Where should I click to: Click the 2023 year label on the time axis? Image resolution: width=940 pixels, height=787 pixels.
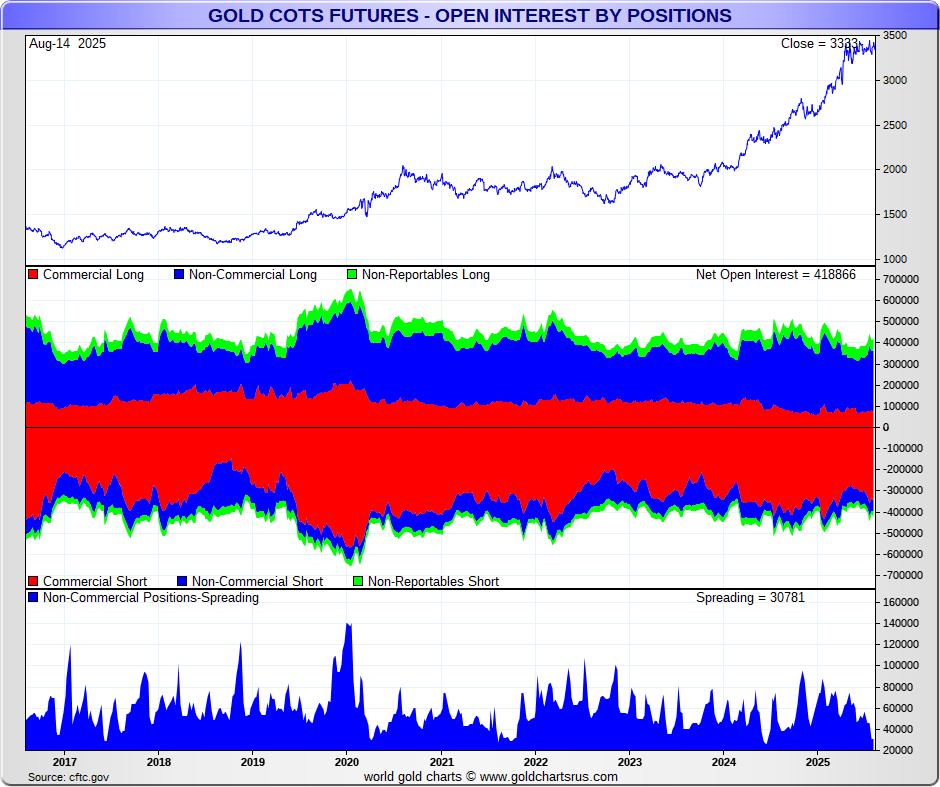point(629,762)
